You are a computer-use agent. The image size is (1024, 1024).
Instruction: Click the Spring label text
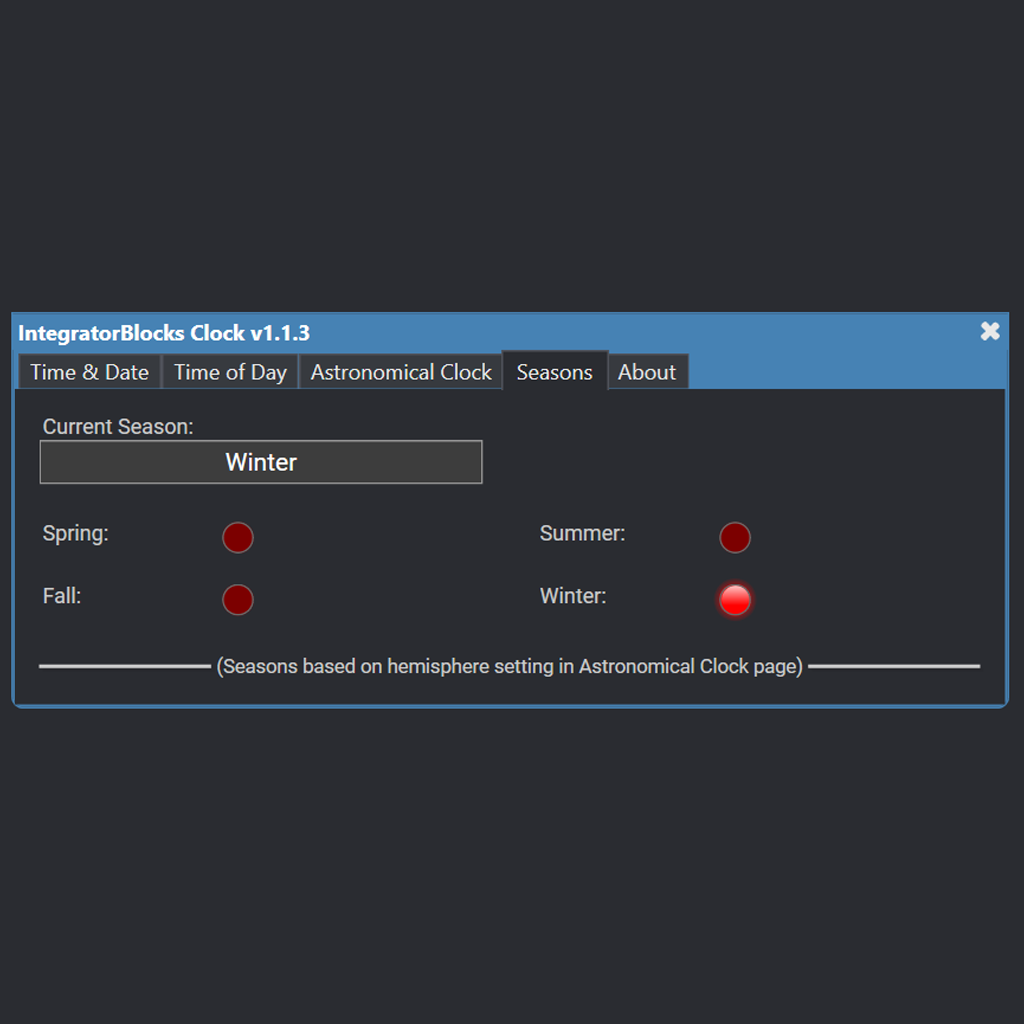pos(75,533)
